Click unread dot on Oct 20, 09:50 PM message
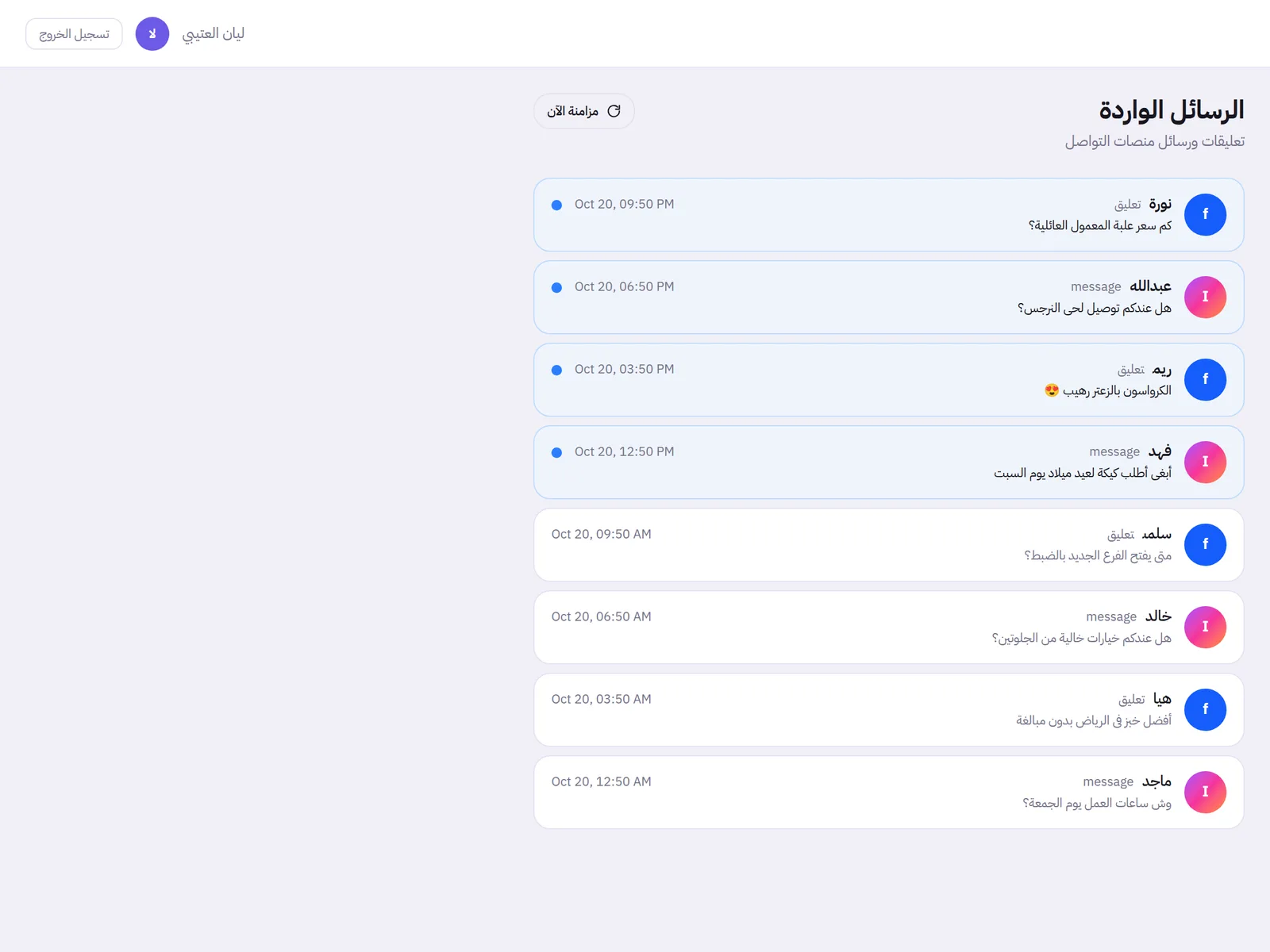This screenshot has height=952, width=1270. pos(556,205)
